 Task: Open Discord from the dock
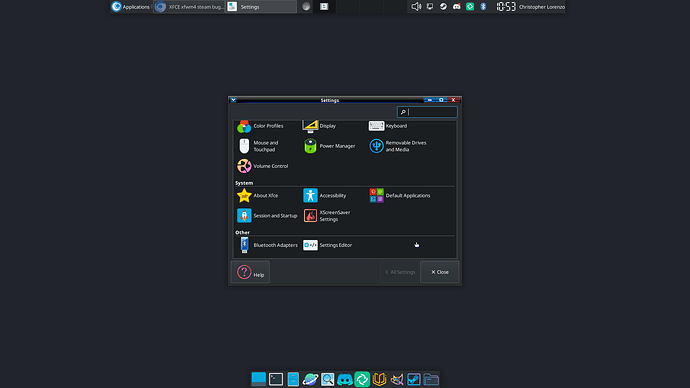345,379
